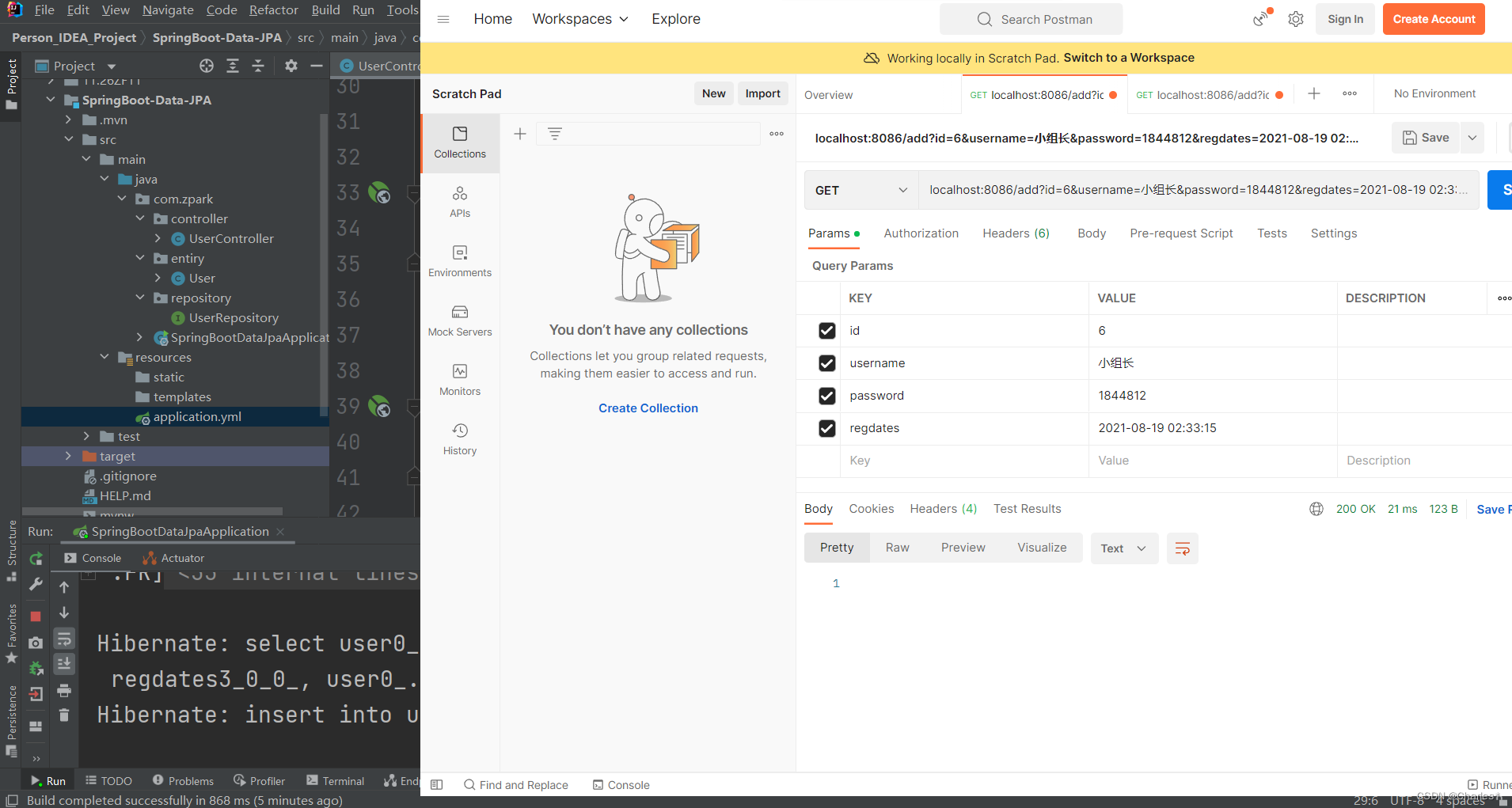Image resolution: width=1512 pixels, height=808 pixels.
Task: Click the Import button
Action: coord(762,93)
